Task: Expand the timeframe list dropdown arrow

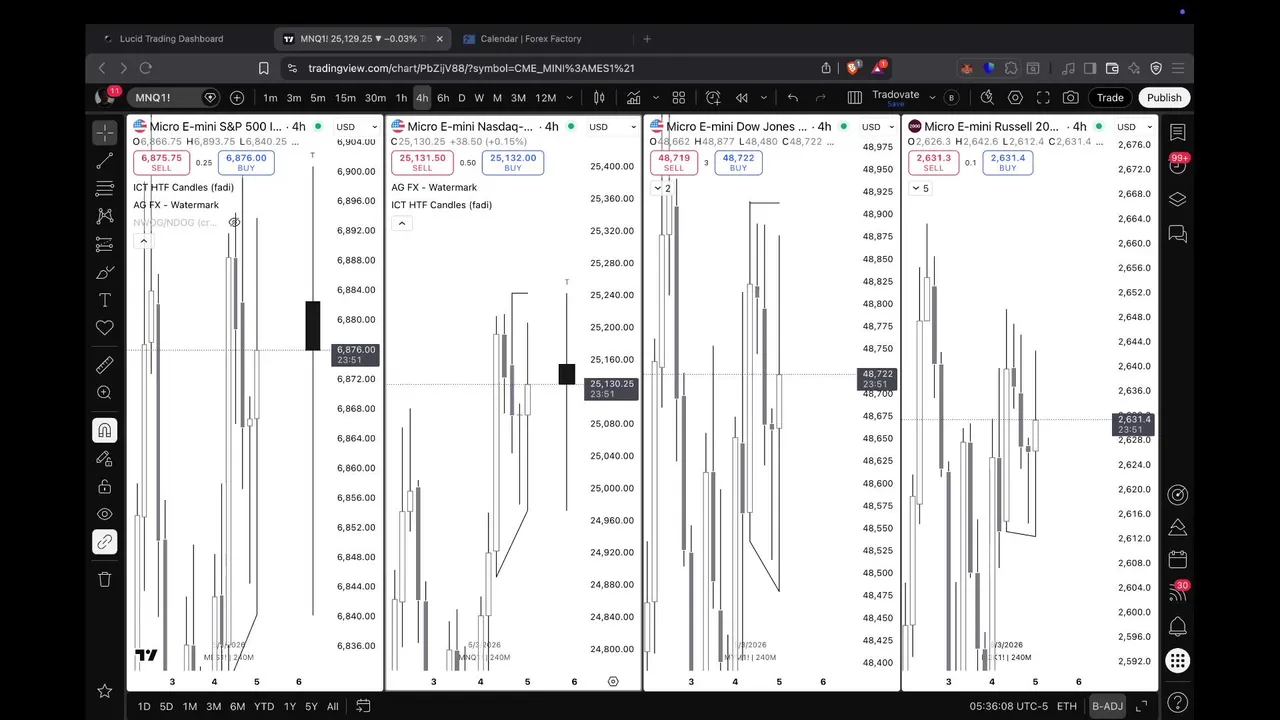Action: pos(569,97)
